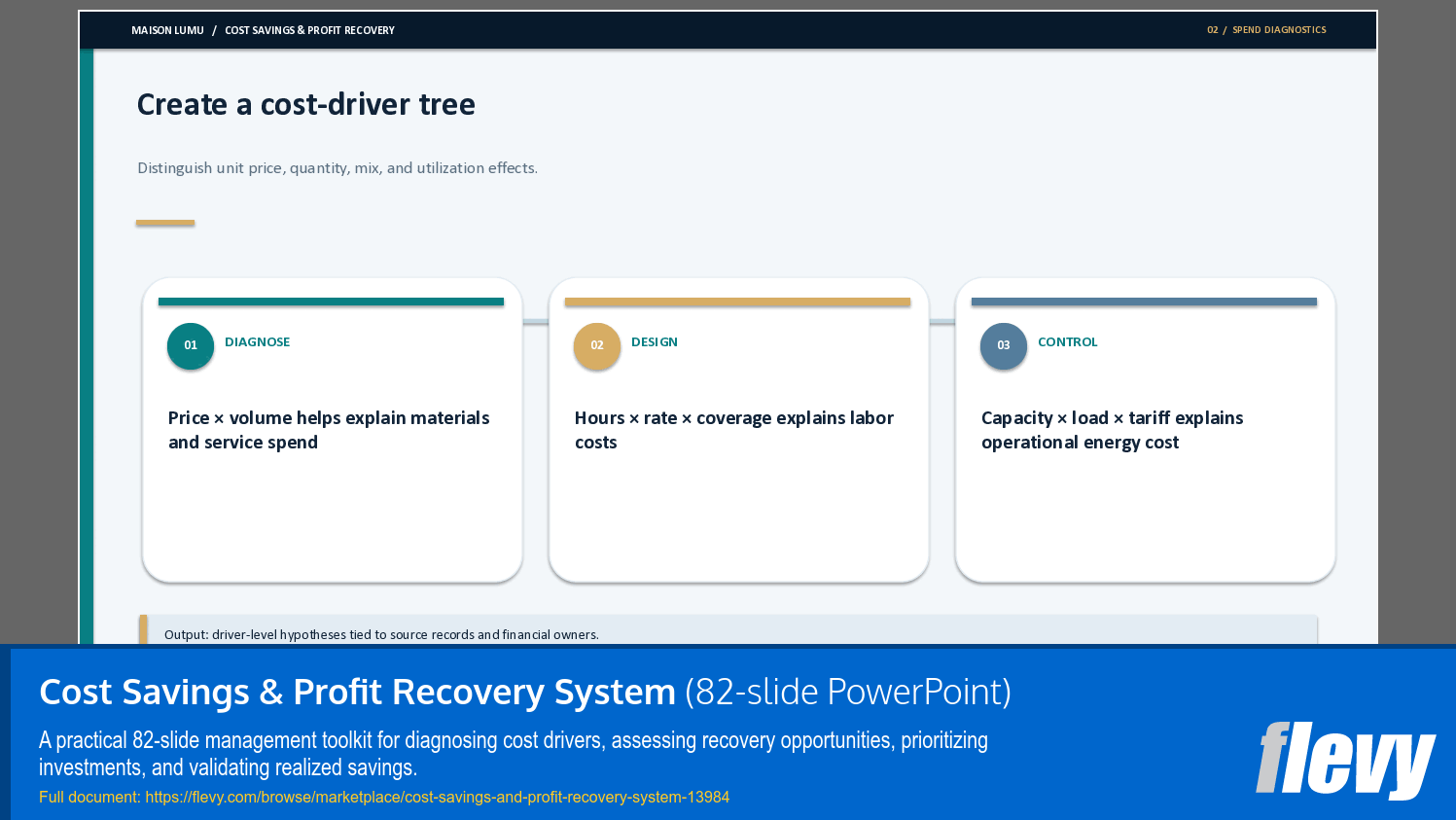Screen dimensions: 1456x820
Task: Select the slide title 'Create a cost-driver tree'
Action: [x=306, y=104]
